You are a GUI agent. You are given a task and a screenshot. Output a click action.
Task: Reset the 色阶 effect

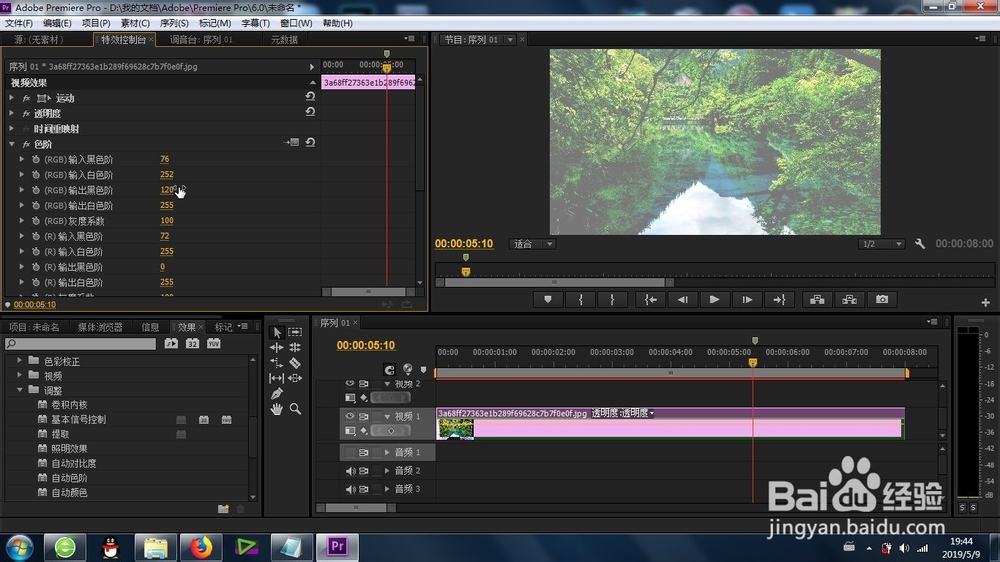[x=311, y=142]
